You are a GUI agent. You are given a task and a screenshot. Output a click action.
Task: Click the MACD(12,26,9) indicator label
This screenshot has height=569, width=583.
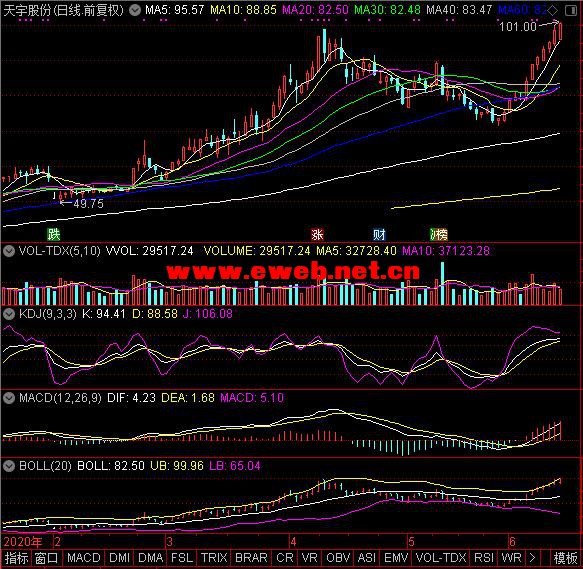tap(60, 398)
